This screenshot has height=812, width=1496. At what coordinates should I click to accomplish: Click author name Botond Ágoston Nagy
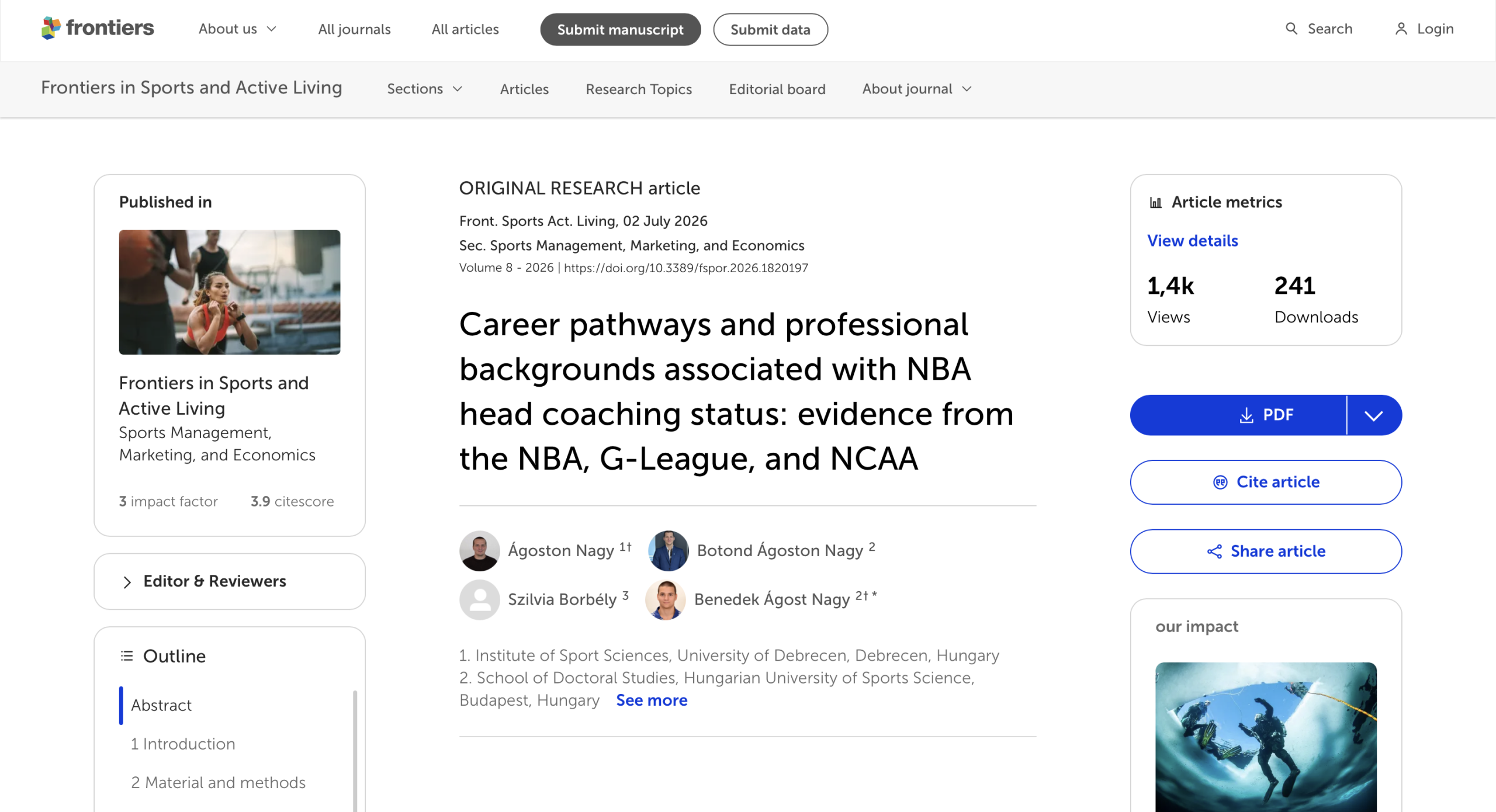point(780,551)
